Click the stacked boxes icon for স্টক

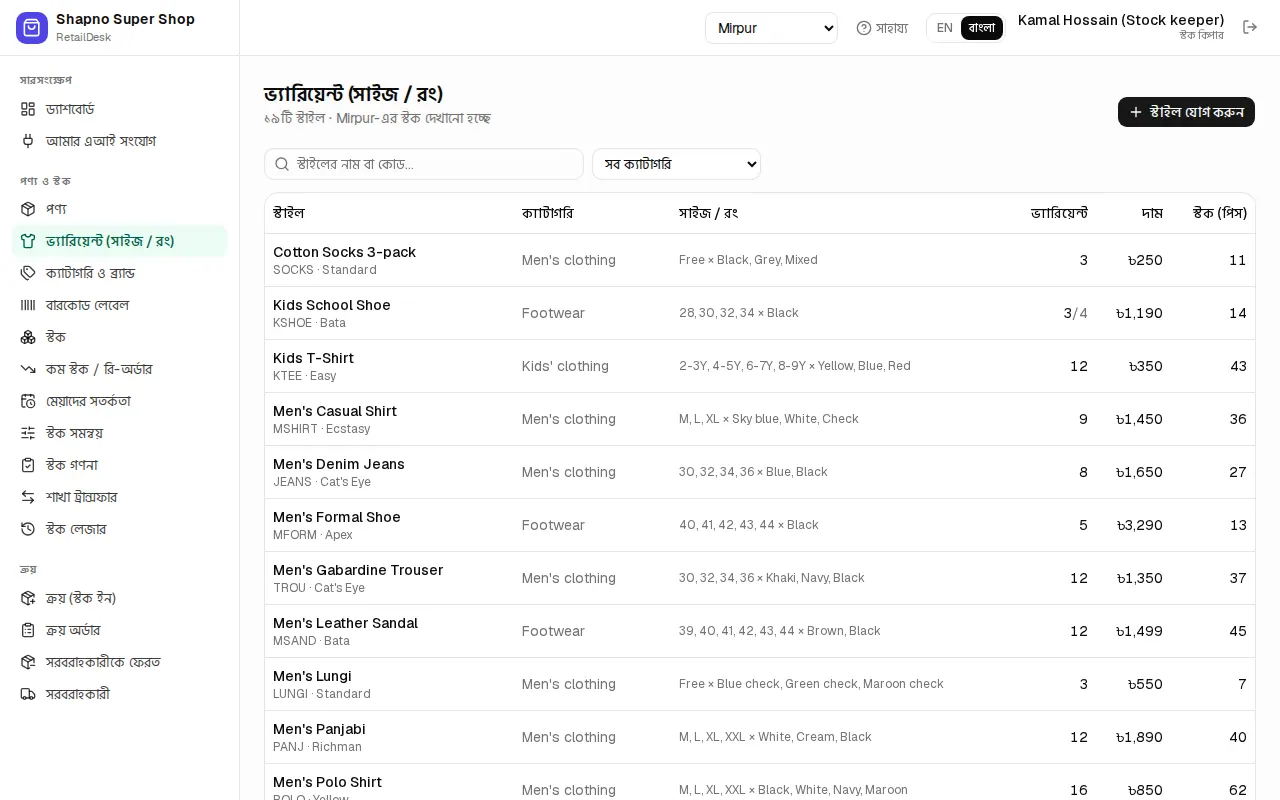(28, 337)
